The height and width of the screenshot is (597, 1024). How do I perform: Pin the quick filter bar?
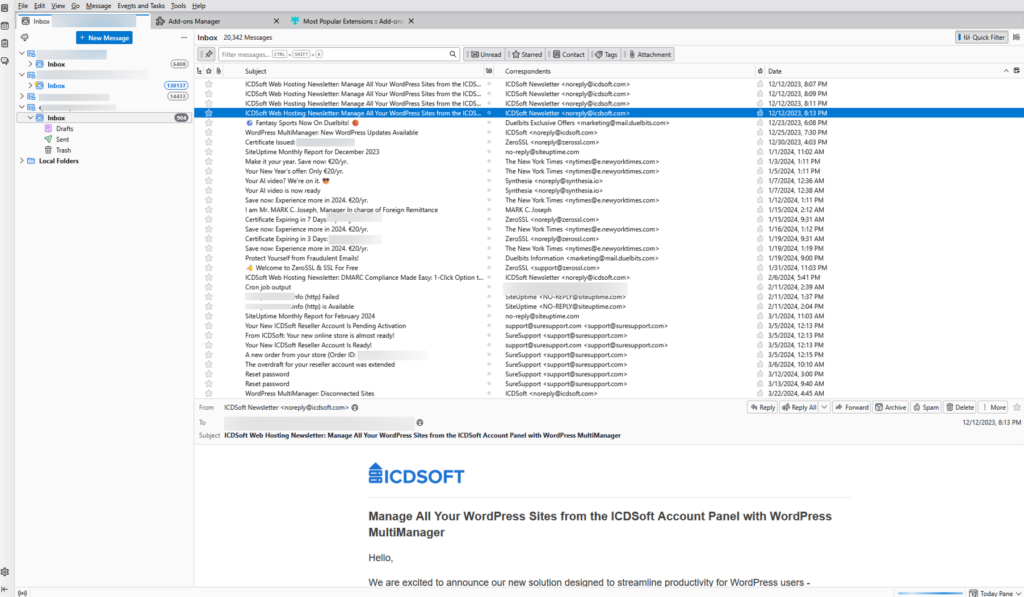(208, 54)
